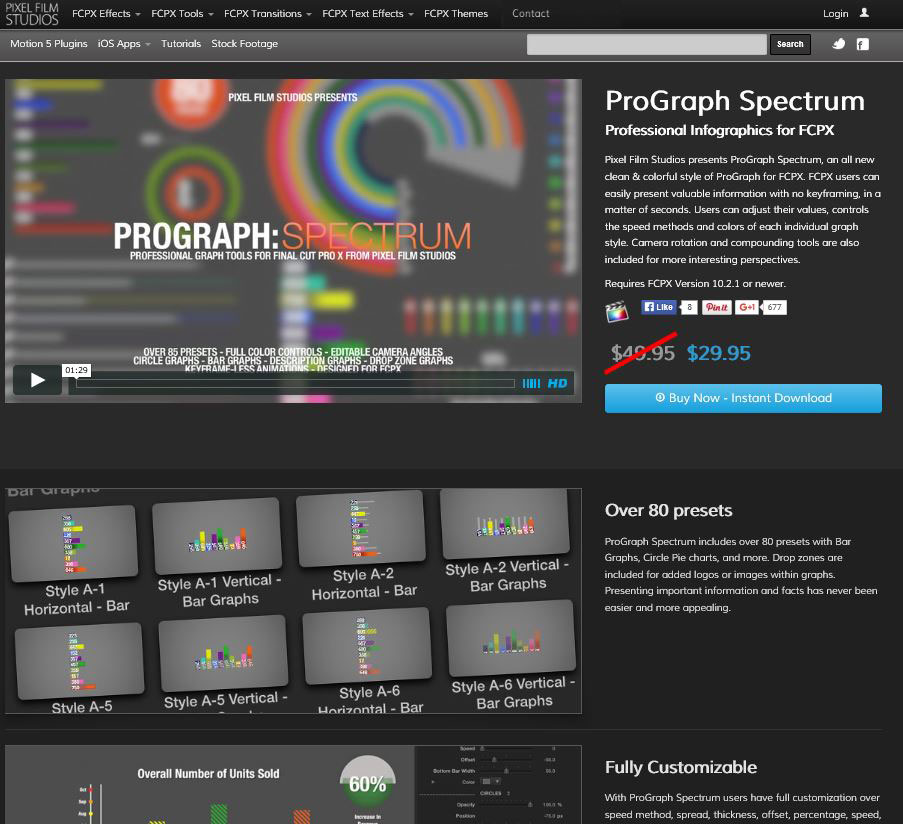The height and width of the screenshot is (824, 903).
Task: Expand the FCPX Tools dropdown menu
Action: (182, 14)
